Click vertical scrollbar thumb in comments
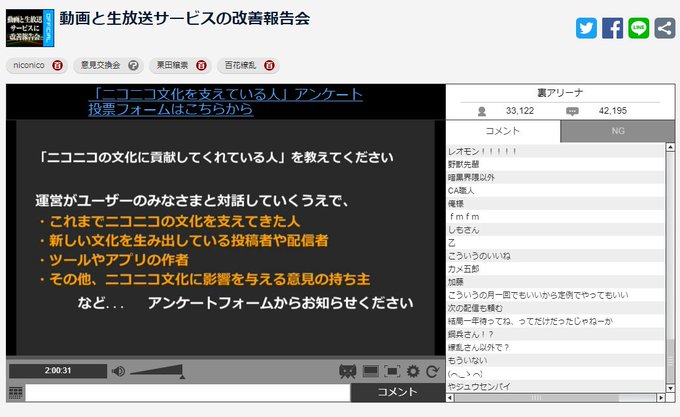Viewport: 680px width, 417px height. 670,361
